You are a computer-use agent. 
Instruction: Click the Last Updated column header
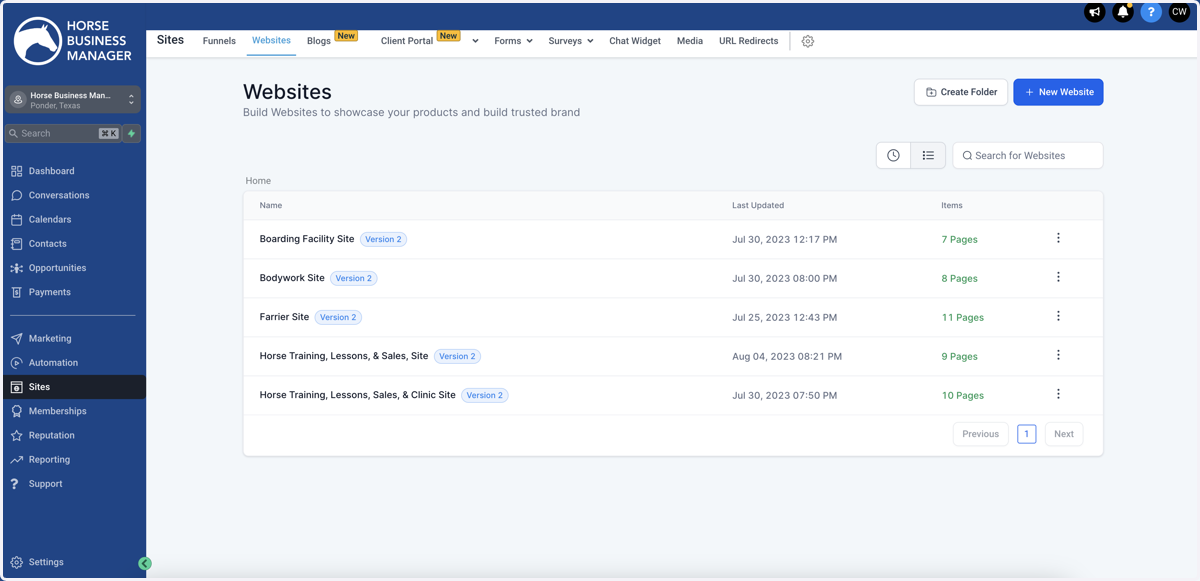(x=758, y=205)
